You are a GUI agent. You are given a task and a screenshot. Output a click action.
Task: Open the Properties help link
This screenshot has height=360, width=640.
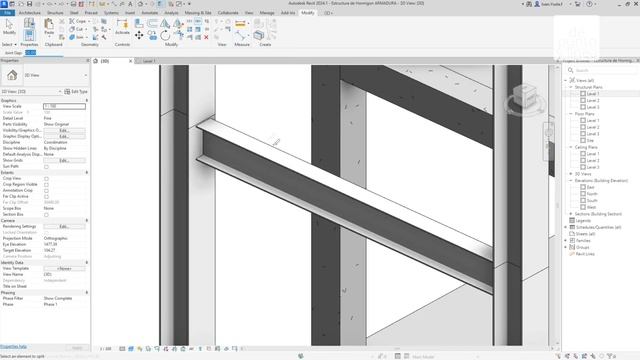click(x=13, y=347)
